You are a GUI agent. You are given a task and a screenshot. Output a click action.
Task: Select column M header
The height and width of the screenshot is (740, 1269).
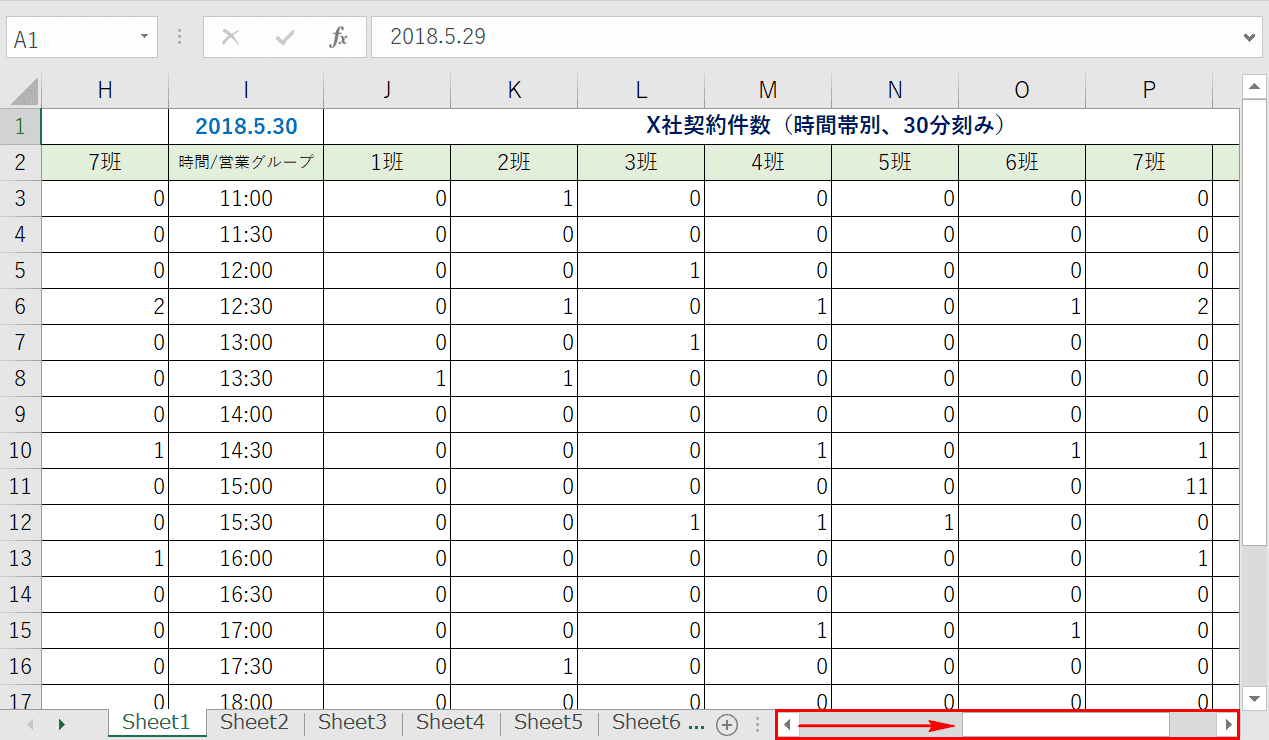[x=768, y=90]
